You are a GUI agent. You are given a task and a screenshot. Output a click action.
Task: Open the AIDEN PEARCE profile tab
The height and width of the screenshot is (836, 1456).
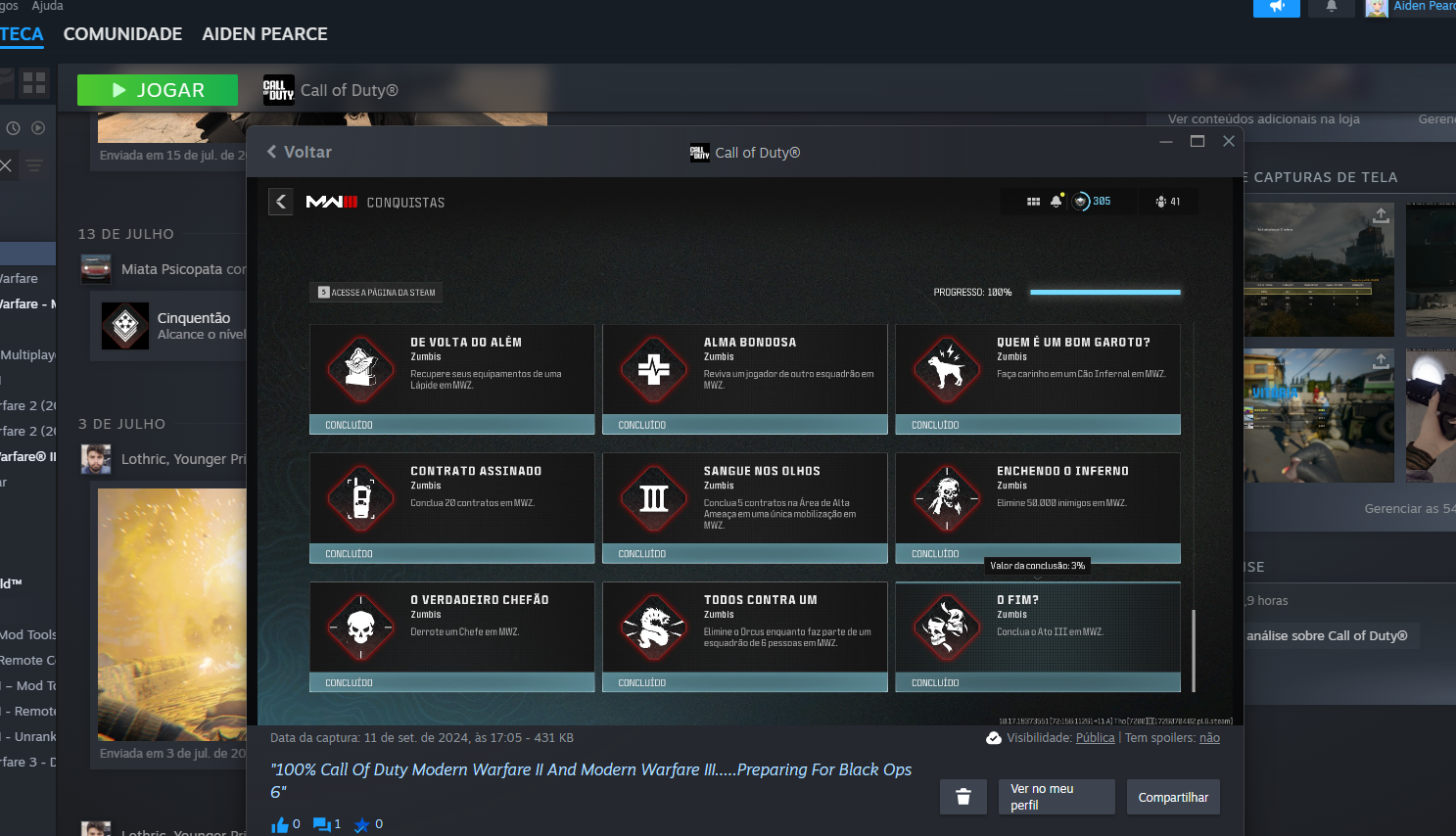click(264, 34)
